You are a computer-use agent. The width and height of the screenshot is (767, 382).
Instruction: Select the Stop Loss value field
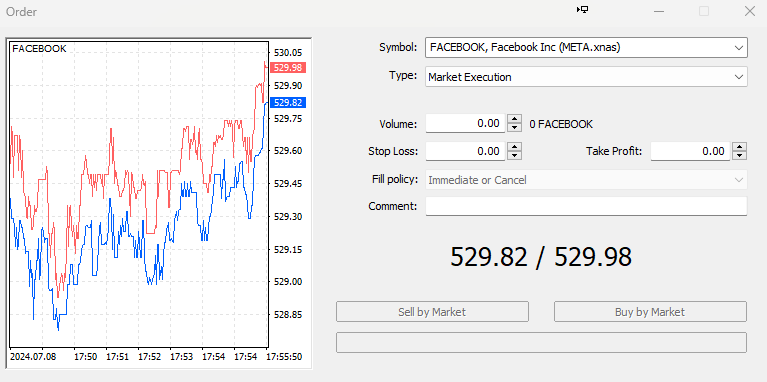(x=465, y=151)
